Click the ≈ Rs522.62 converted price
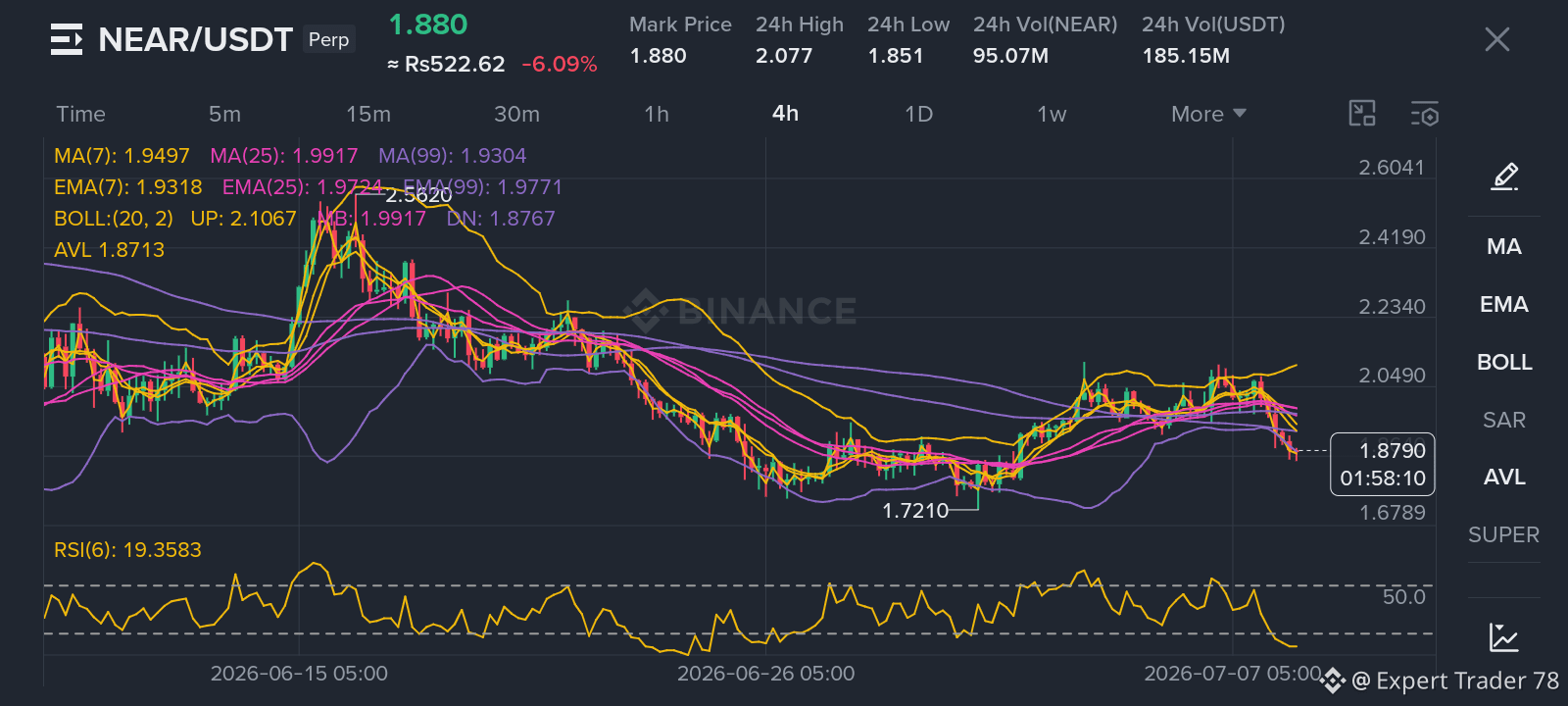Screen dimensions: 1568x706 pyautogui.click(x=446, y=65)
